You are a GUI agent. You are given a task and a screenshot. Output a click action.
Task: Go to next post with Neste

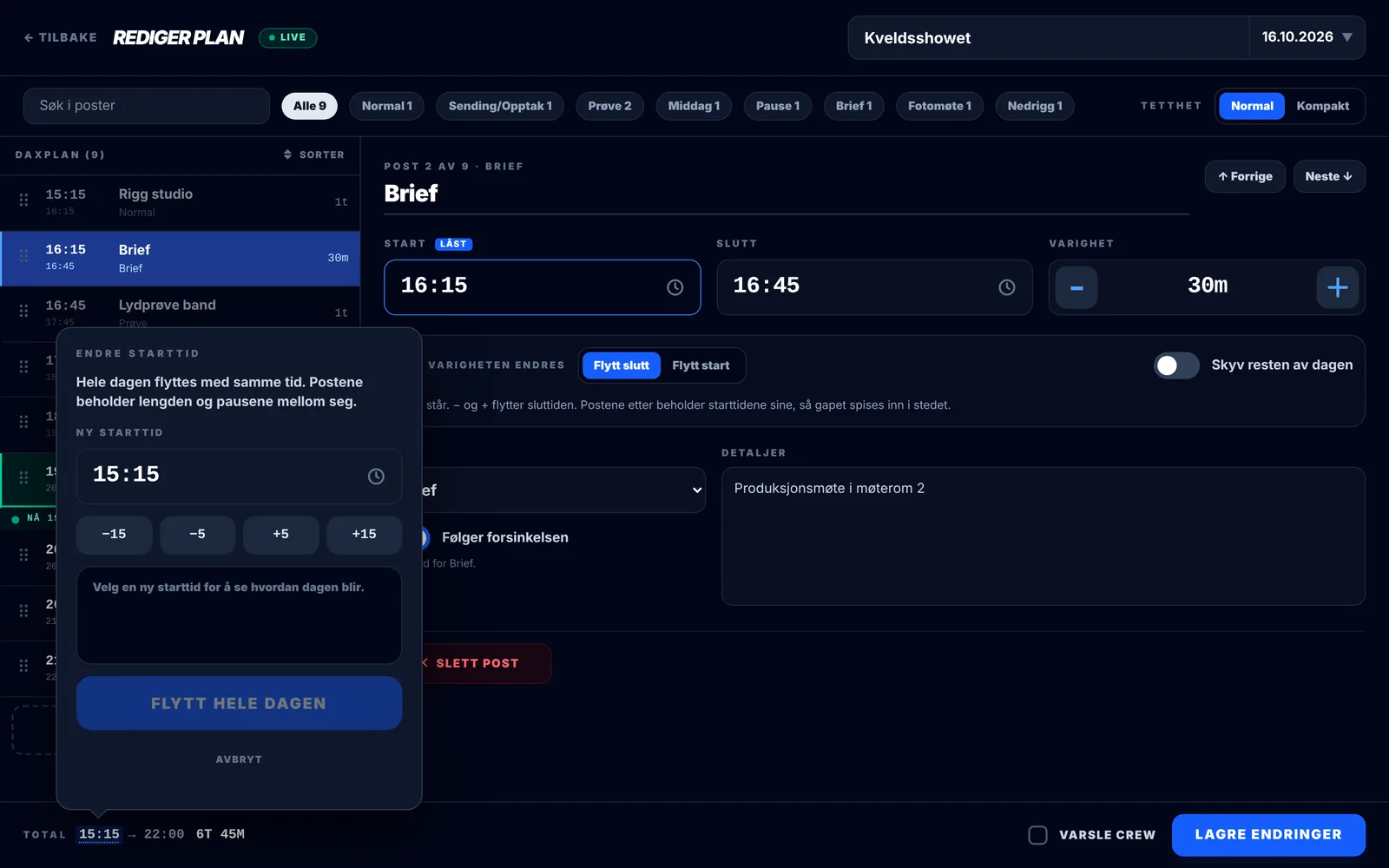tap(1329, 176)
